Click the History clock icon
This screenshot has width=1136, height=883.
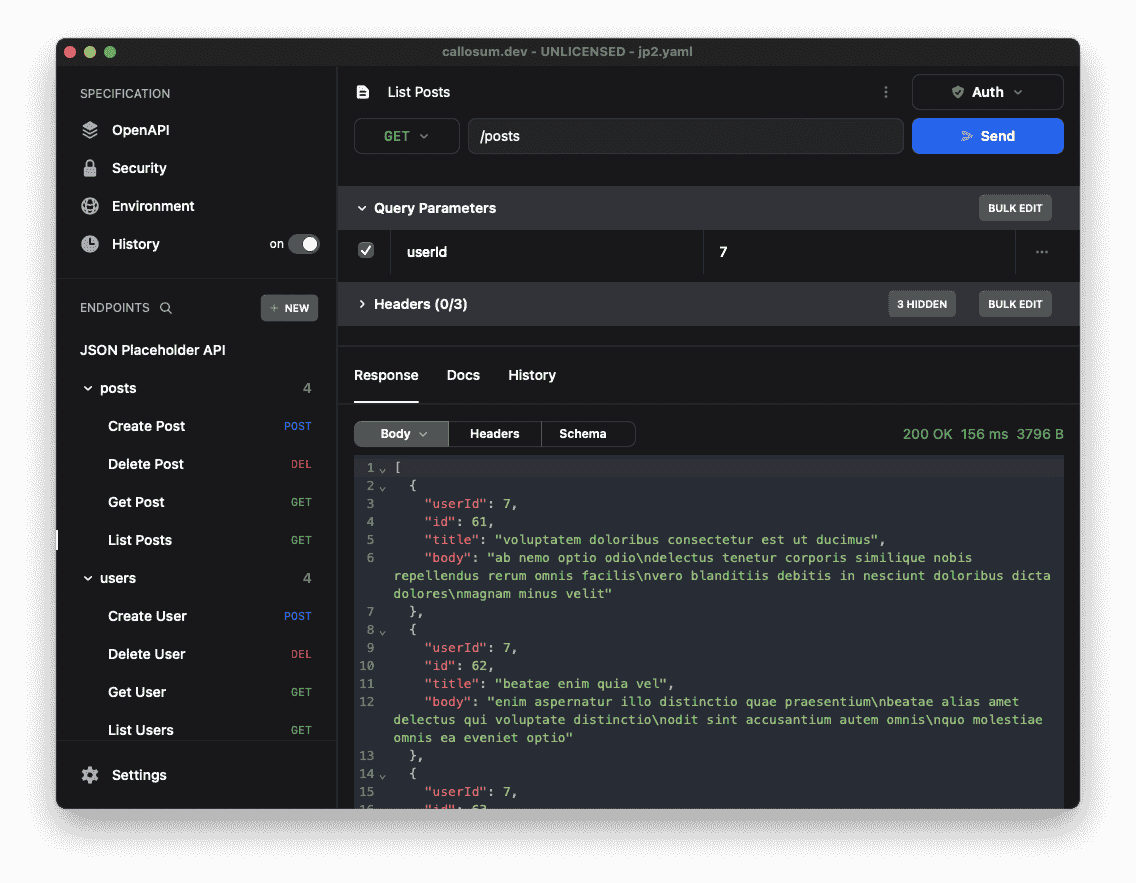point(90,244)
